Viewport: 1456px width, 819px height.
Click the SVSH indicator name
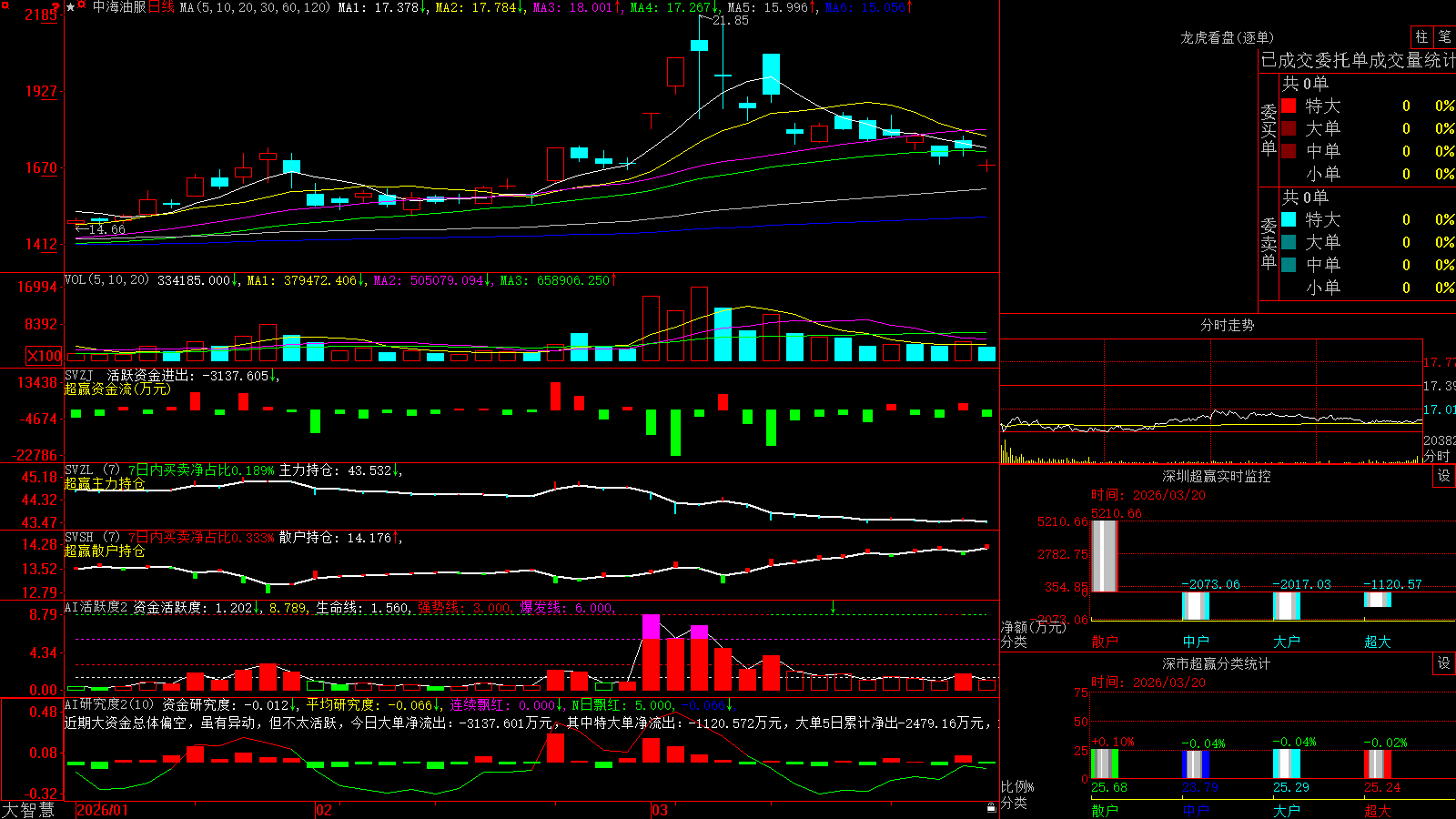click(78, 537)
